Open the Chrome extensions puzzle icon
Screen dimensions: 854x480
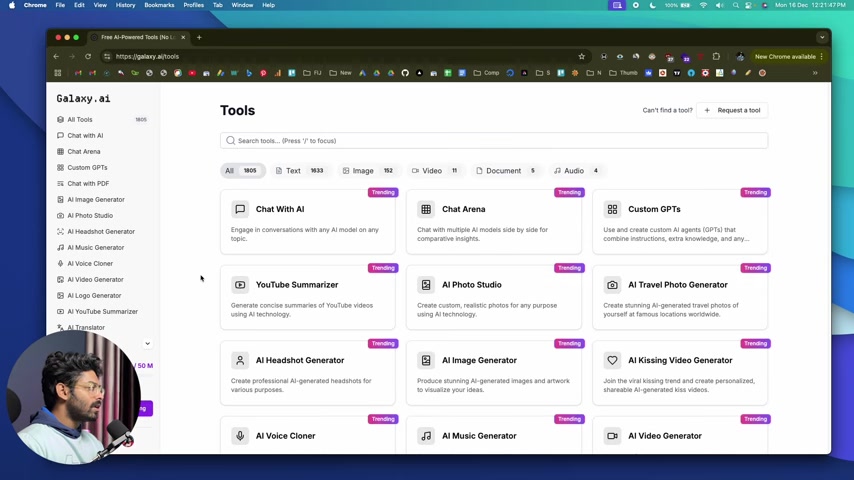[716, 56]
